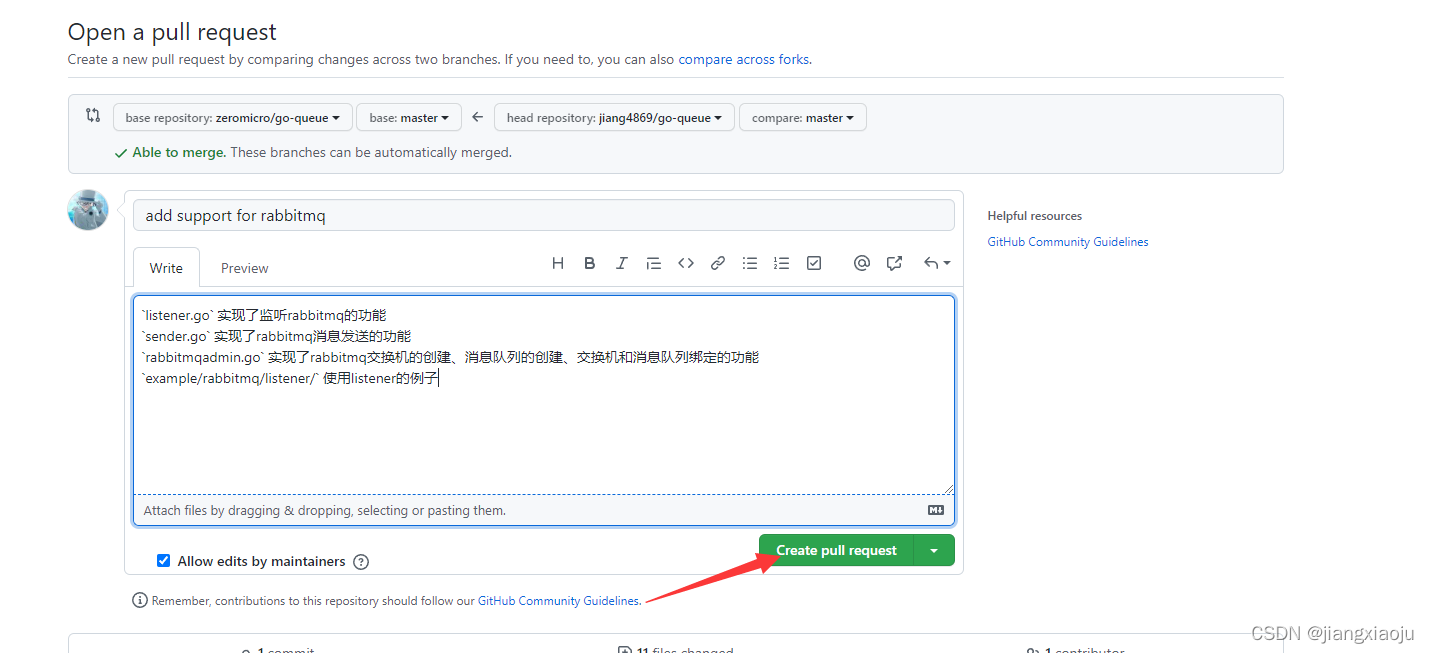Click the pull request title field
The image size is (1429, 653).
click(544, 215)
